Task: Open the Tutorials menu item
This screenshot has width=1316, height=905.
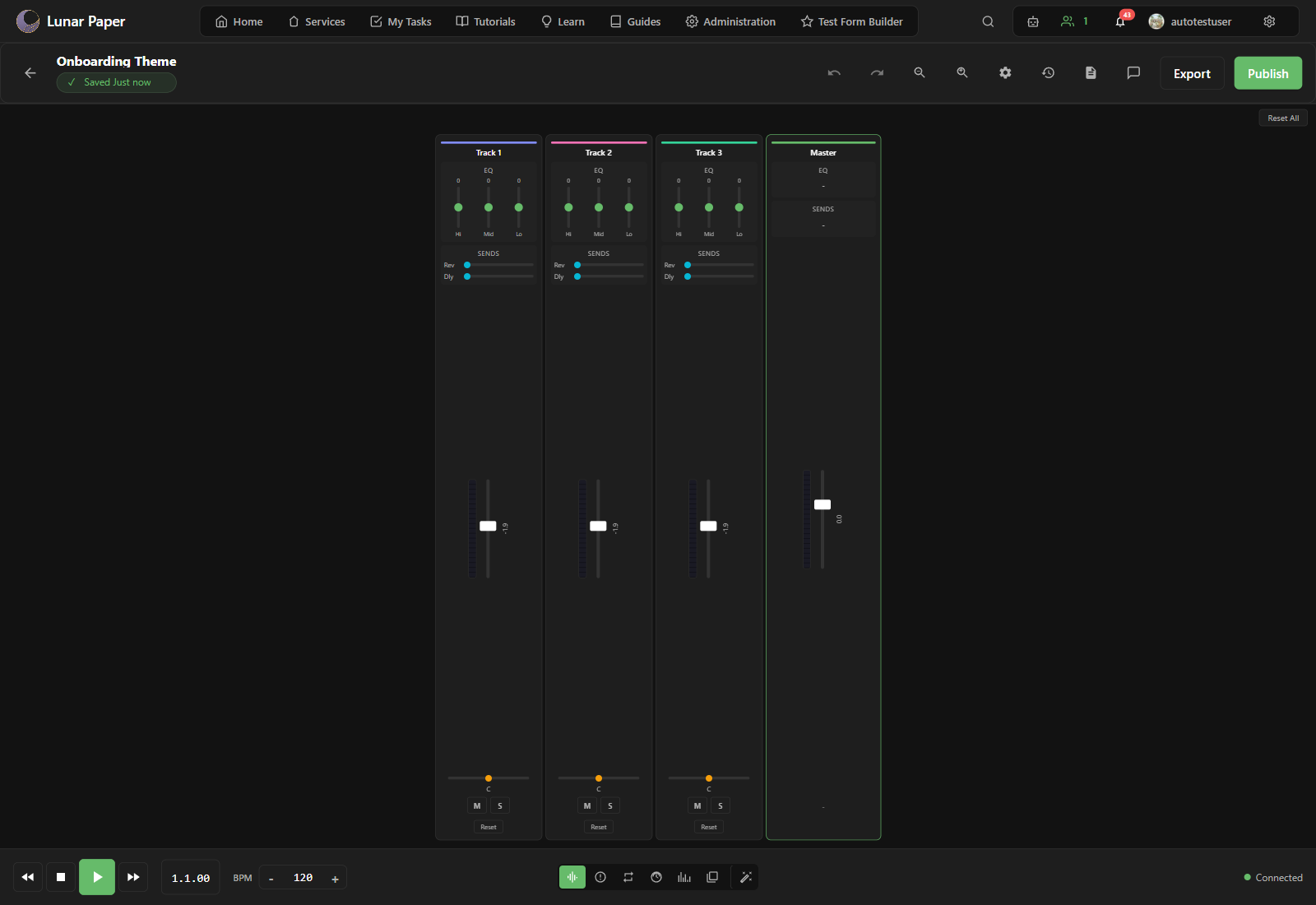Action: (486, 21)
